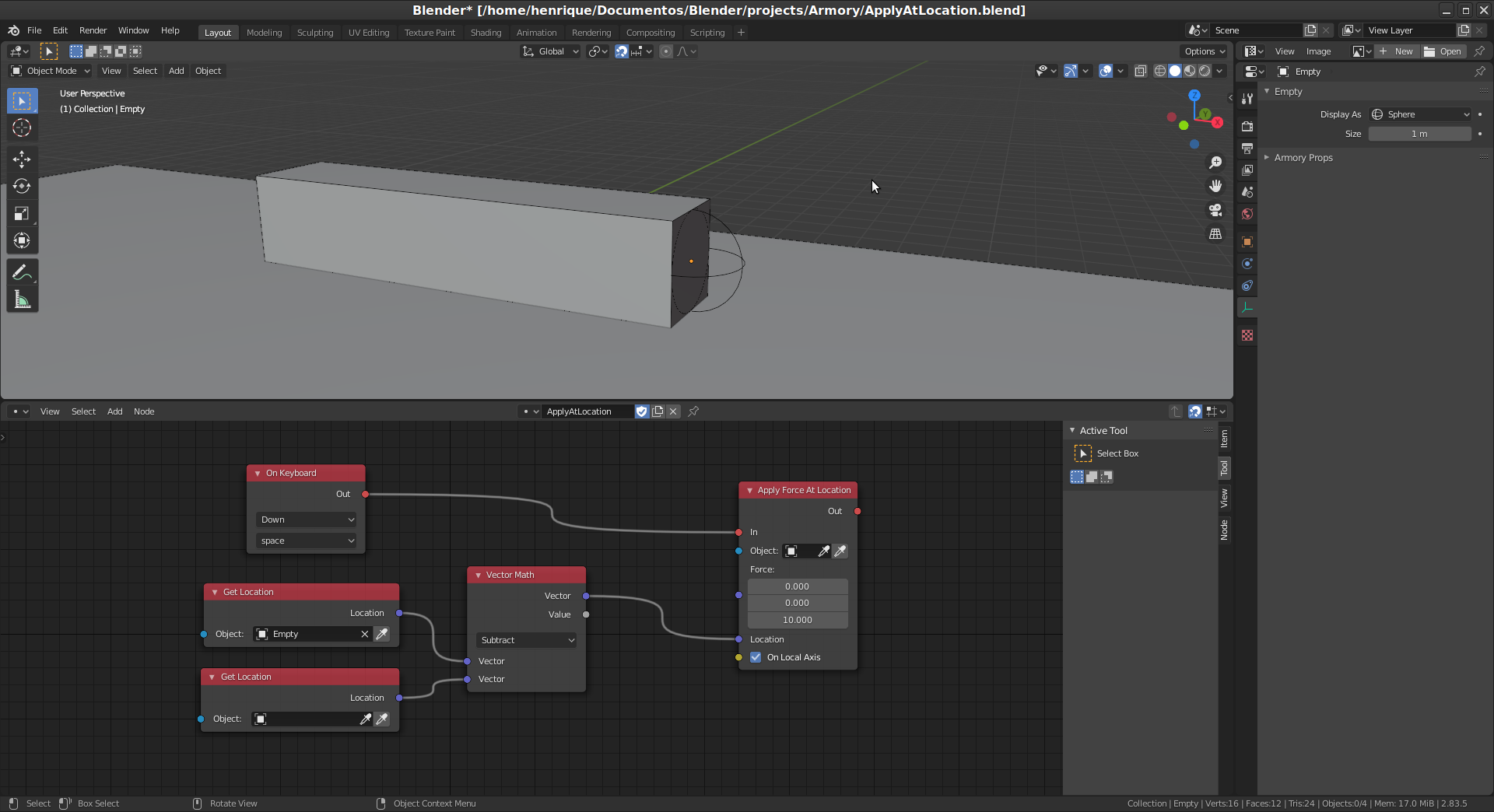Toggle camera view in the viewport
The height and width of the screenshot is (812, 1494).
pyautogui.click(x=1215, y=211)
